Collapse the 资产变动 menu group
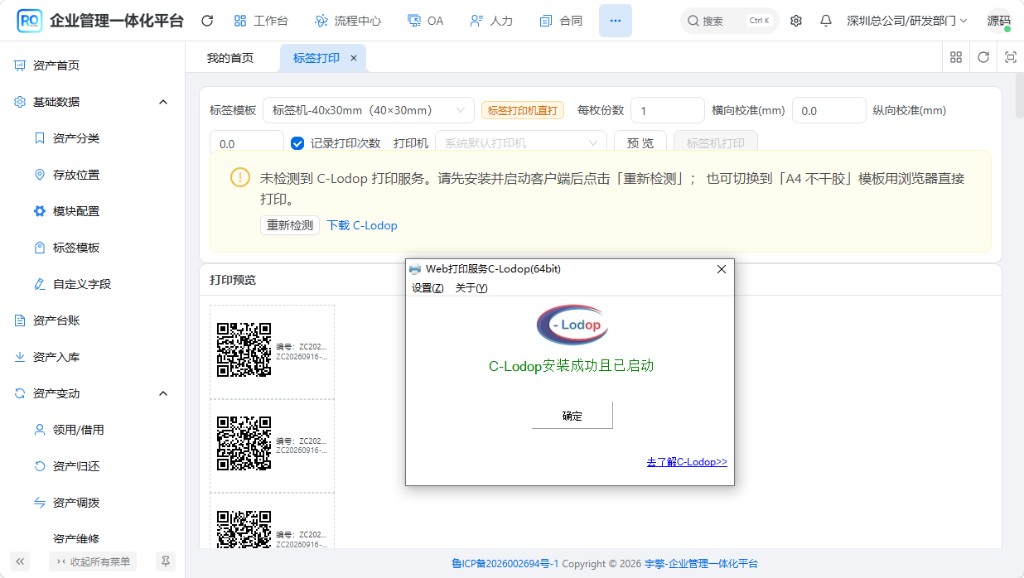 (163, 393)
